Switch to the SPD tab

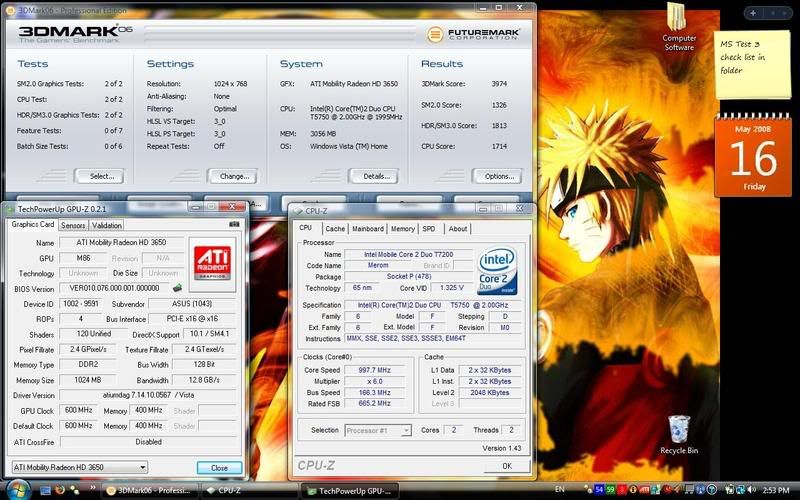[x=429, y=229]
